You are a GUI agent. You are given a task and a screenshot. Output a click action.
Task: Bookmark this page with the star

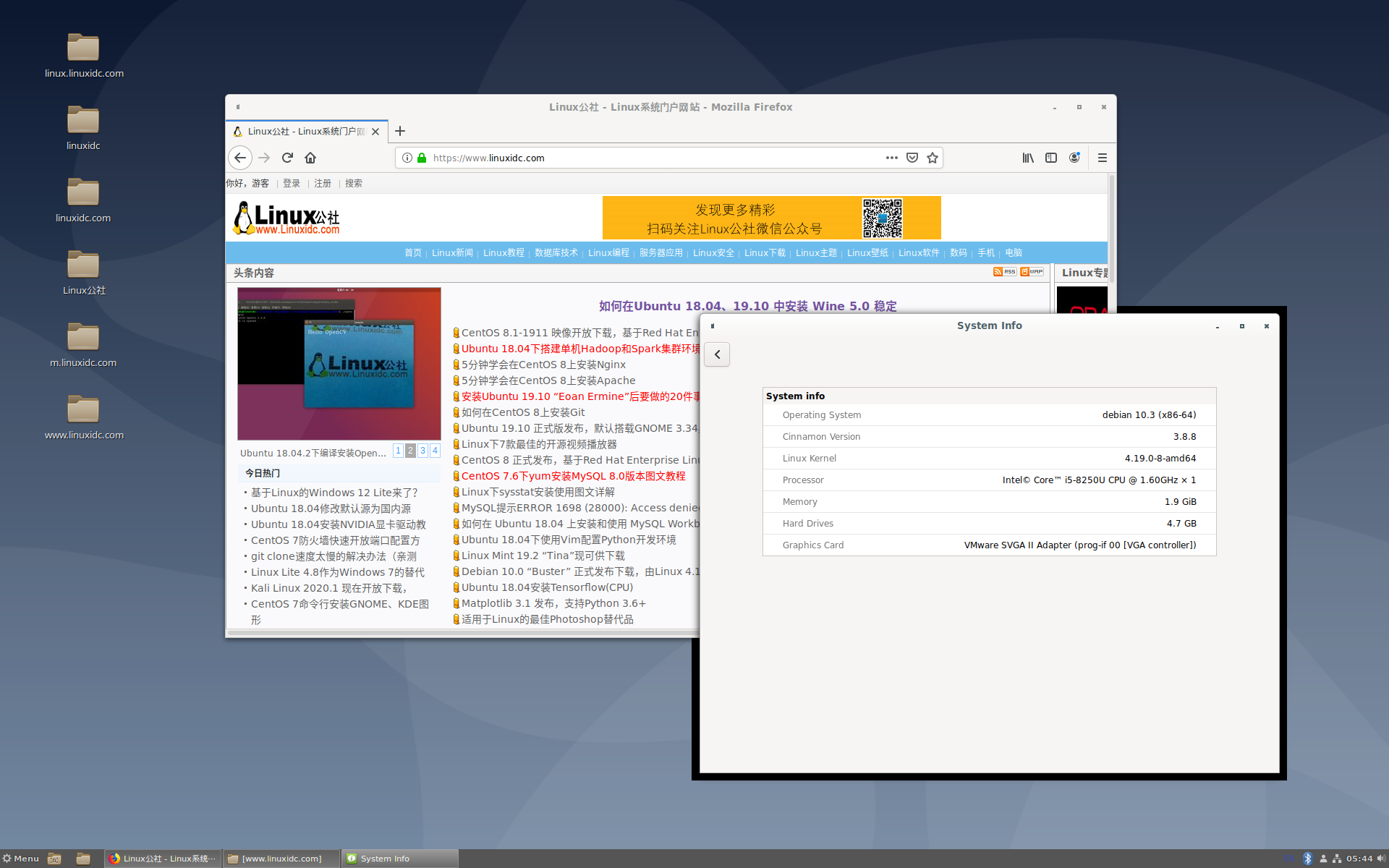point(933,158)
